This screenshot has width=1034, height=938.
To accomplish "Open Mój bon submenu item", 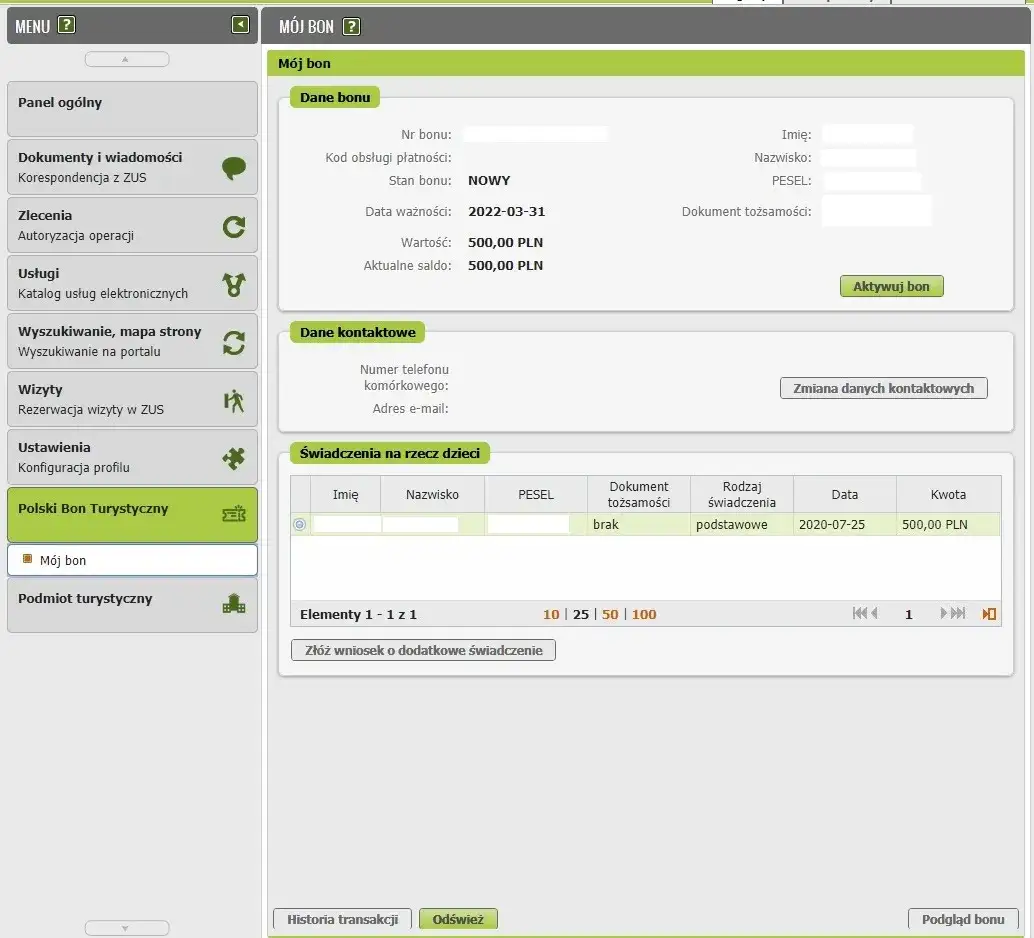I will tap(63, 561).
